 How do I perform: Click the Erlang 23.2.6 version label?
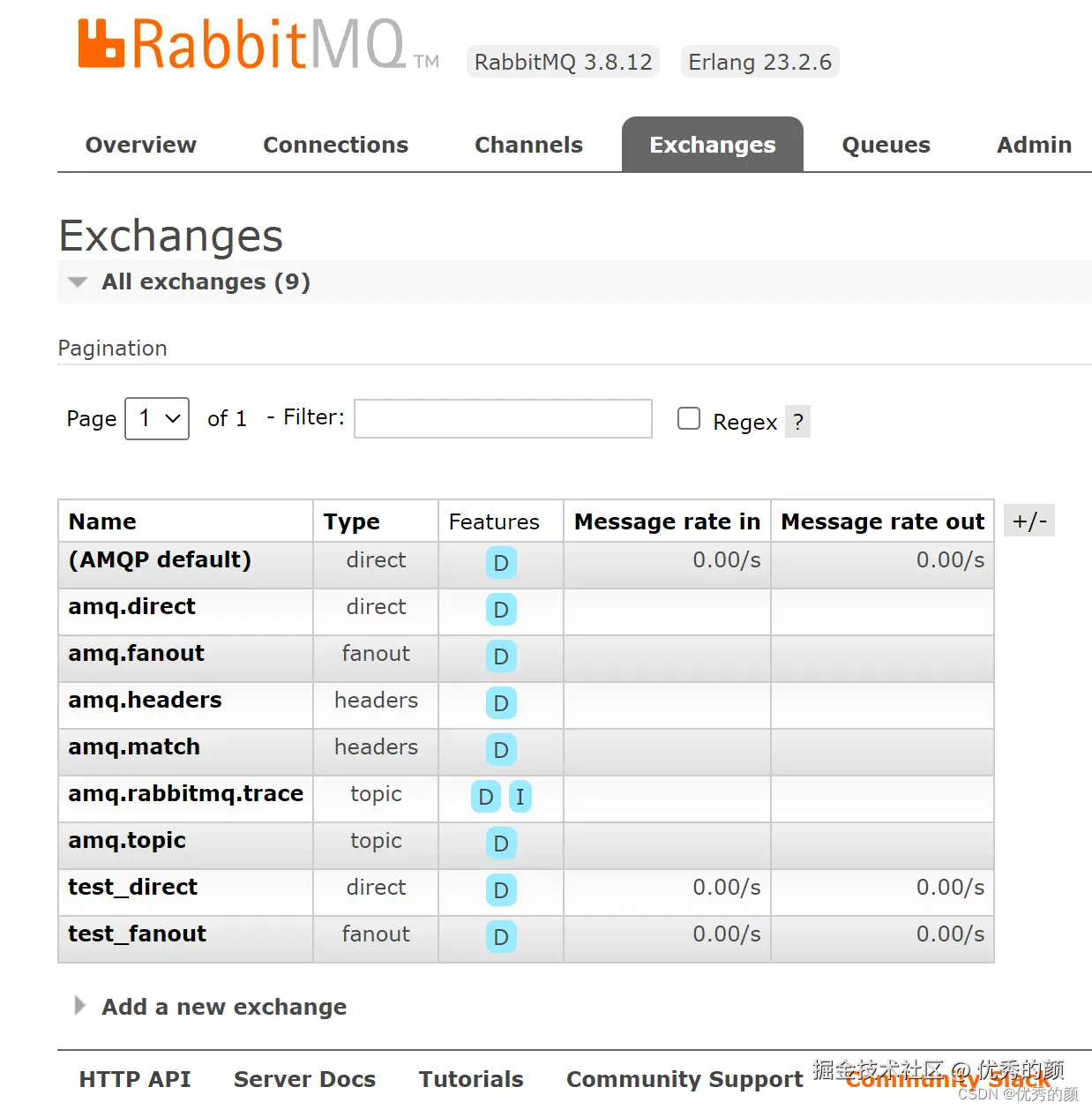(760, 62)
